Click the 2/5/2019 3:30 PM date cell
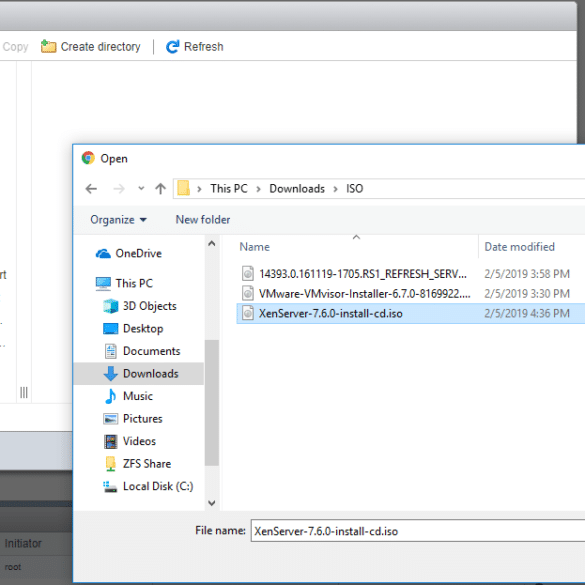 tap(527, 294)
